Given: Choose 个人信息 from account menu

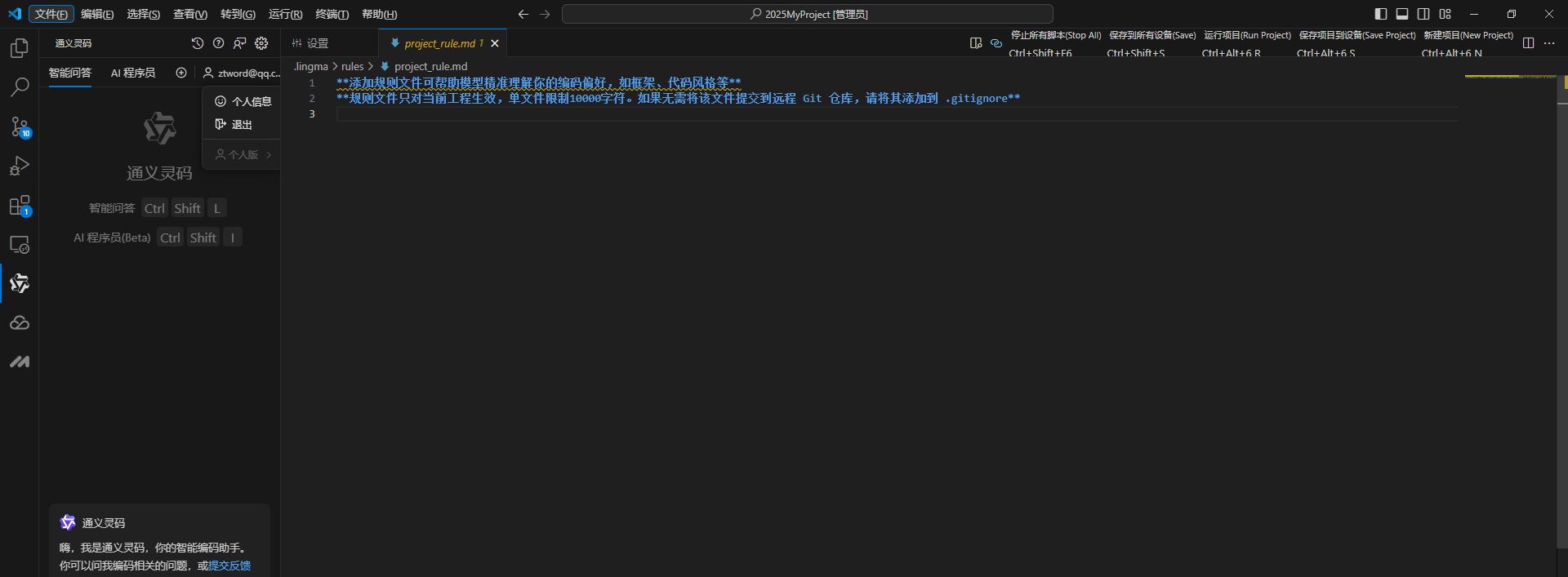Looking at the screenshot, I should point(243,101).
